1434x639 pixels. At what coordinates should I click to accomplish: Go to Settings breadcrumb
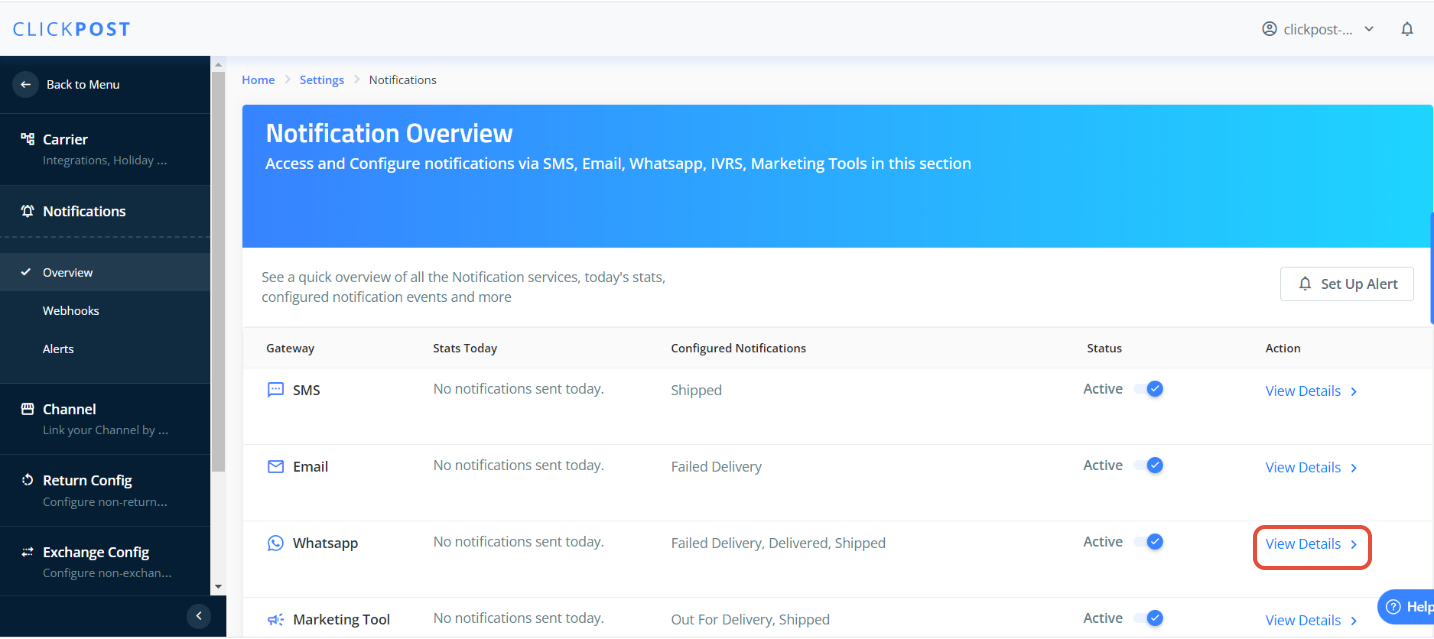(322, 80)
